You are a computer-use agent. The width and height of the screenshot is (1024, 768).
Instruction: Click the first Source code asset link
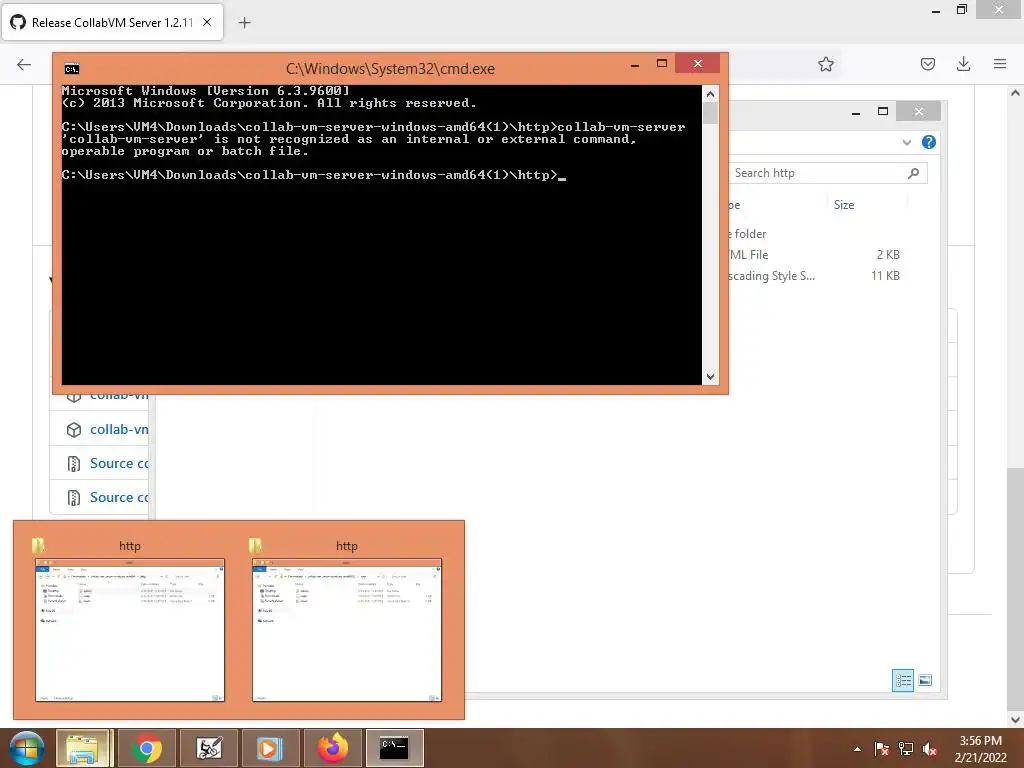tap(119, 464)
